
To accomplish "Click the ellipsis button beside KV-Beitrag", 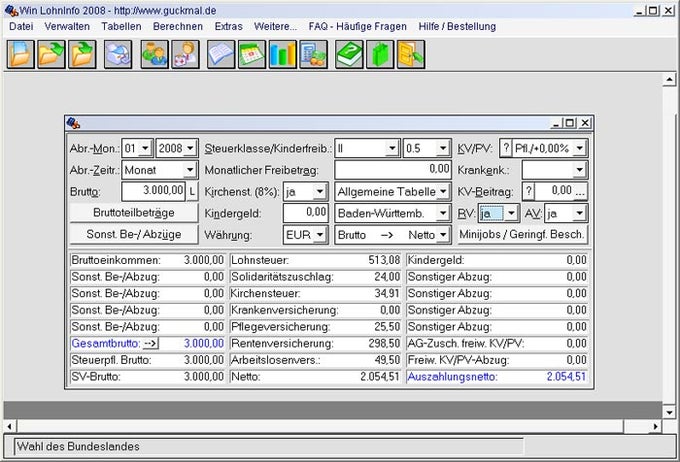I will click(x=580, y=191).
